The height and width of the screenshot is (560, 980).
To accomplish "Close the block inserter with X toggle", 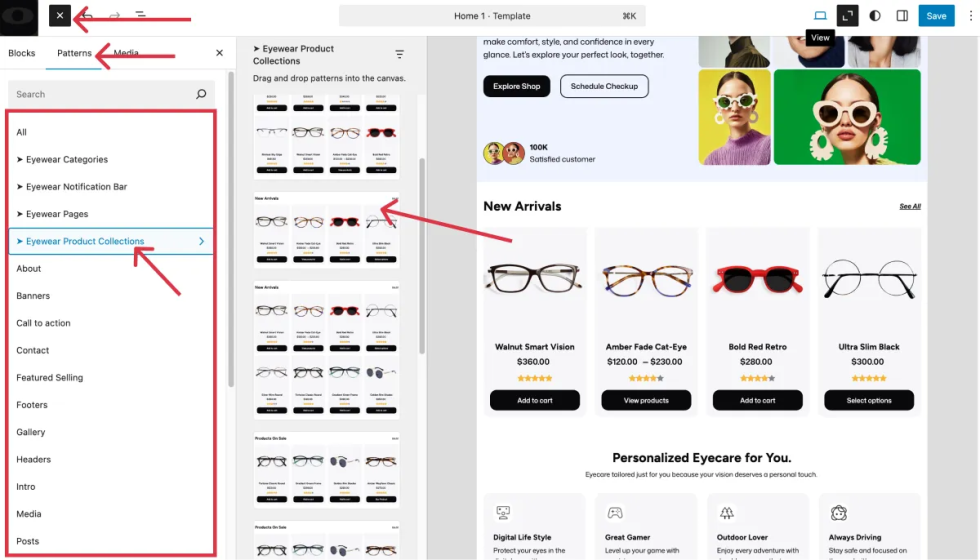I will [x=59, y=16].
